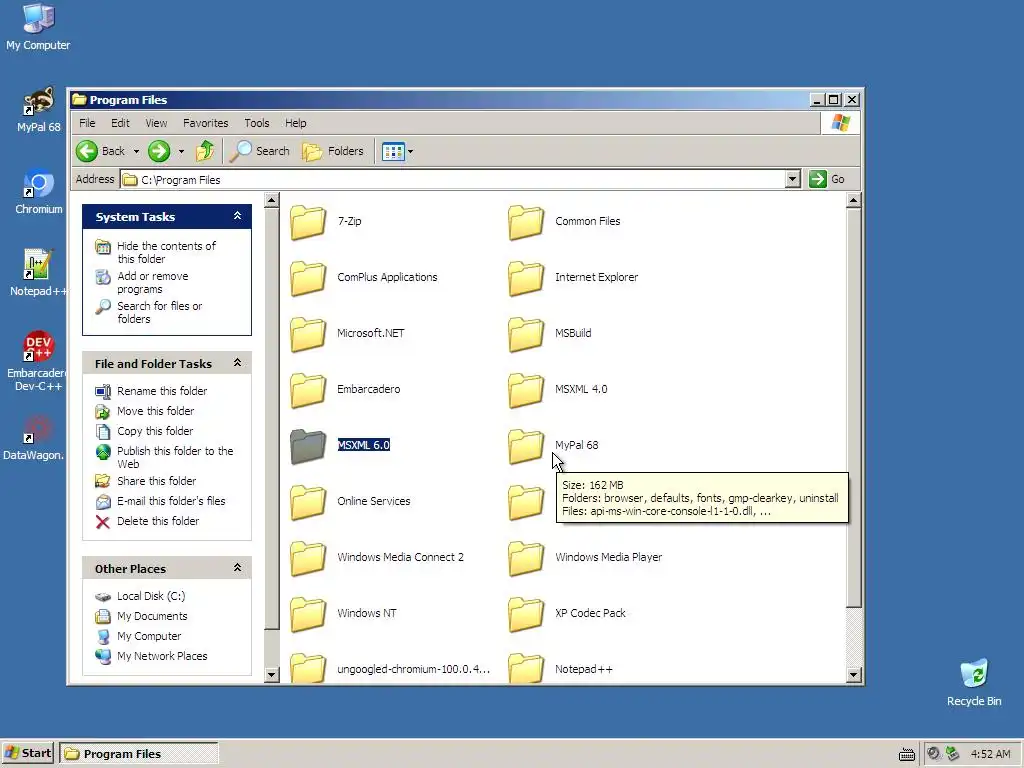
Task: Click the Go button
Action: [x=828, y=179]
